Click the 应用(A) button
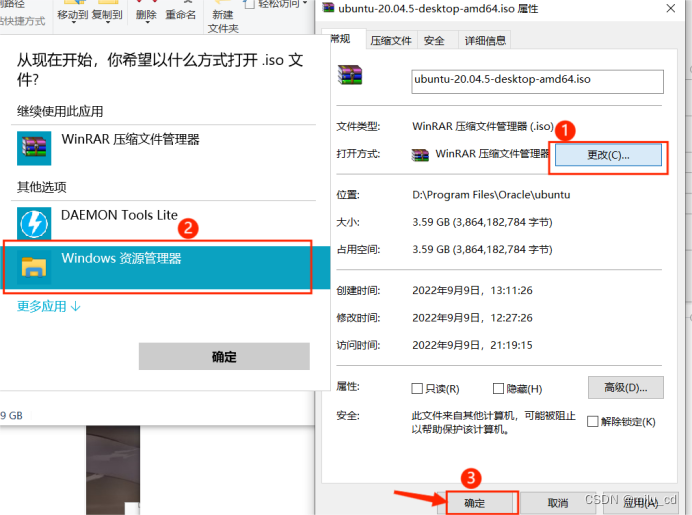 pos(640,503)
